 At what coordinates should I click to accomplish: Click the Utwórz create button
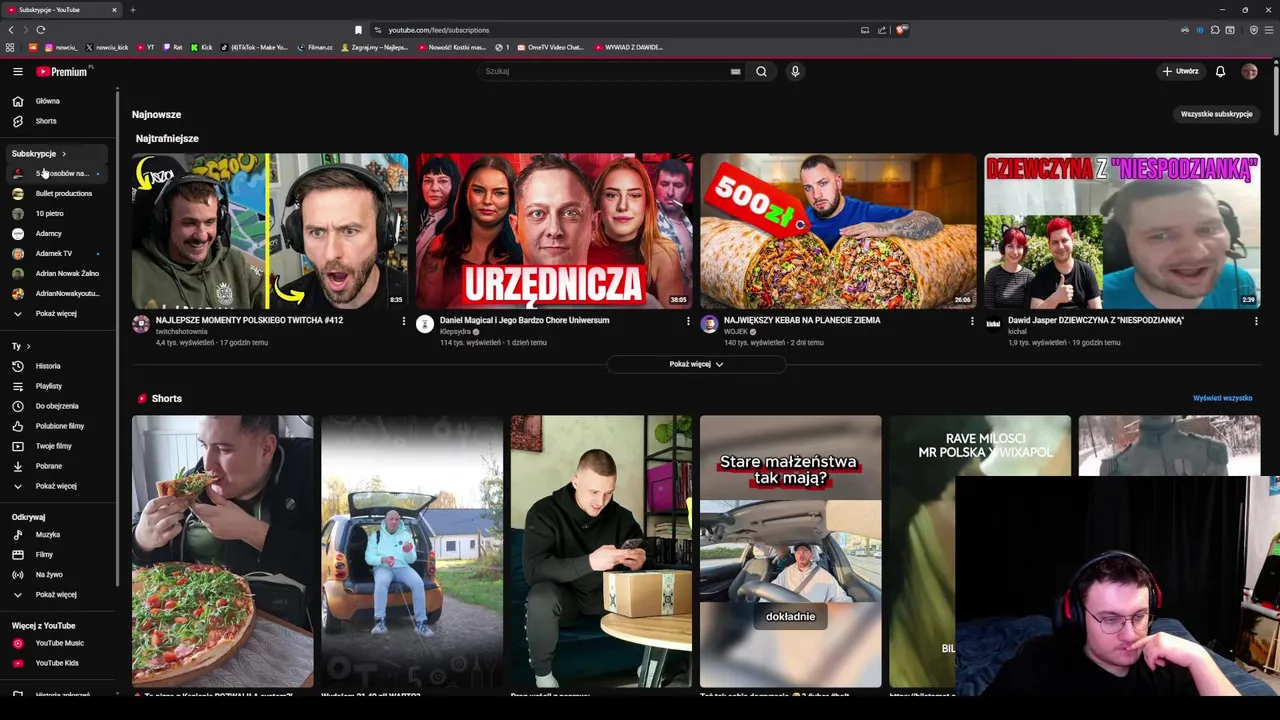tap(1180, 71)
